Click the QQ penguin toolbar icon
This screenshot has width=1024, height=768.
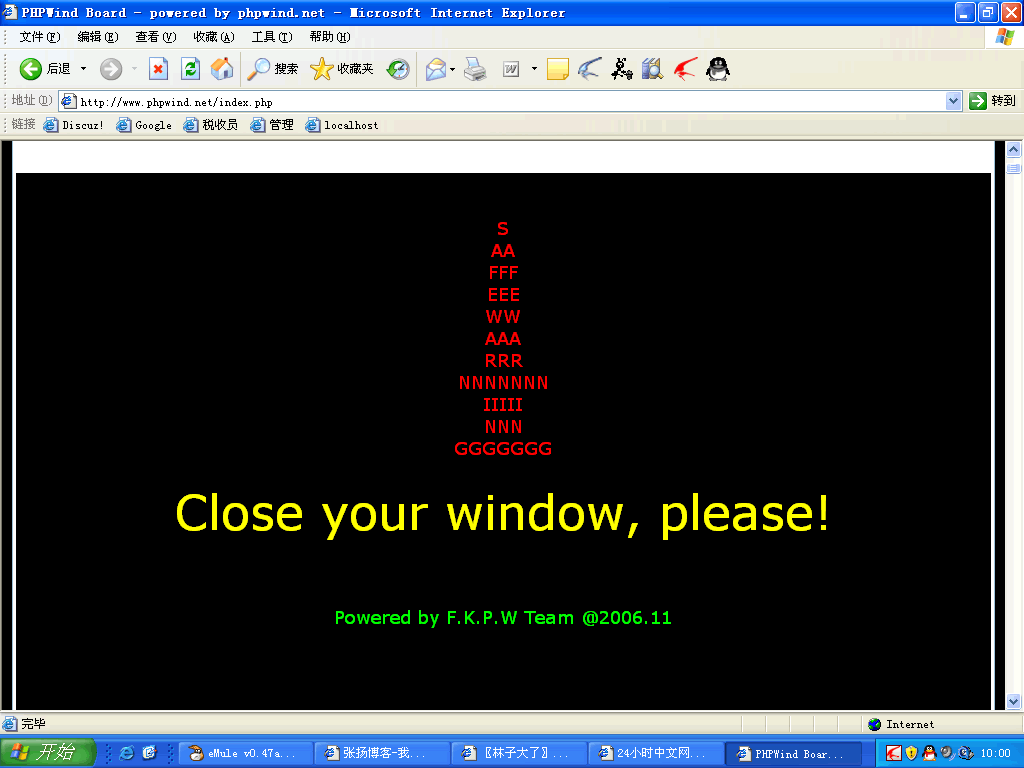point(717,69)
